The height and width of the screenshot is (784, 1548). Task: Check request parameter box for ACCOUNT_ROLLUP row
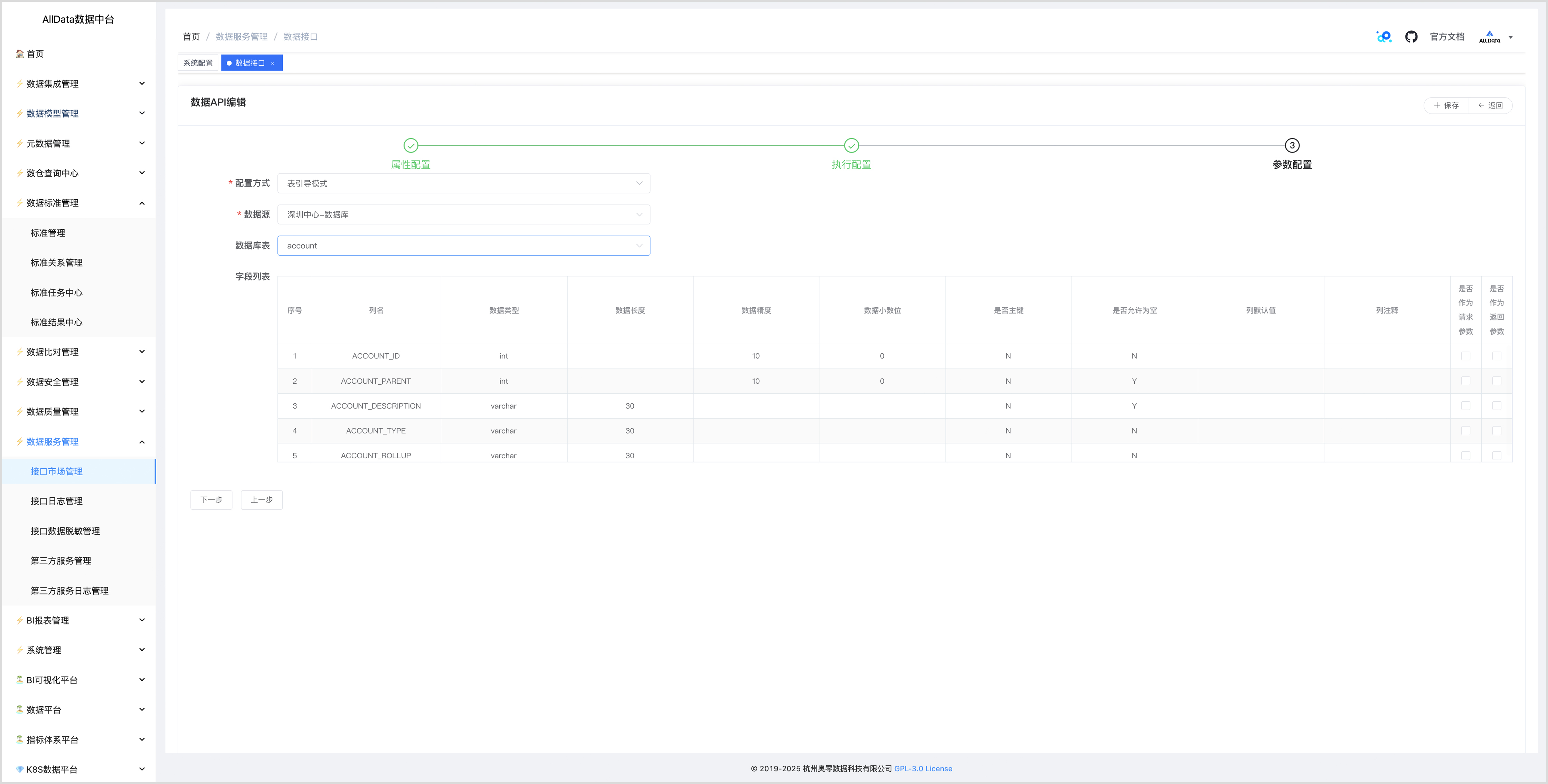pos(1466,456)
